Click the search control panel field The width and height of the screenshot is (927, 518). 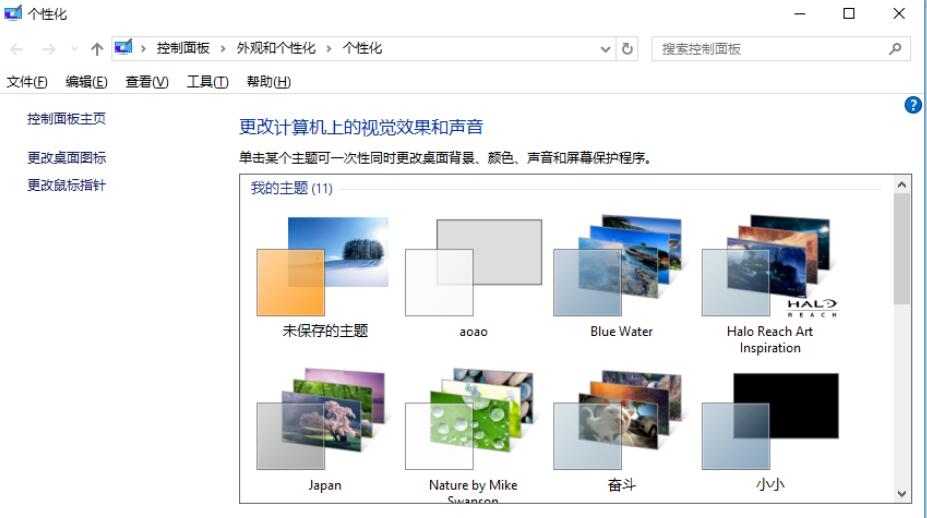pyautogui.click(x=780, y=49)
